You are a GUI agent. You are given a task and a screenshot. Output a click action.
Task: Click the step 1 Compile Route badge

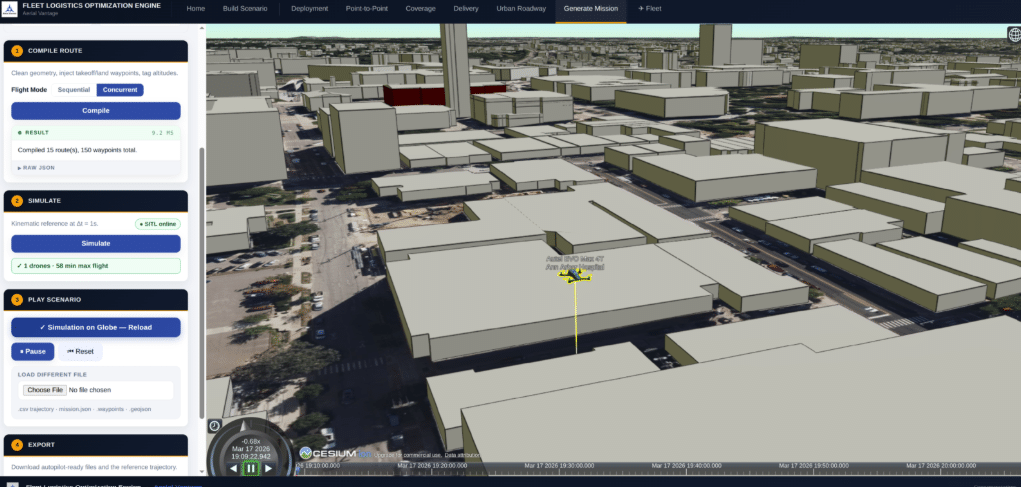(17, 50)
